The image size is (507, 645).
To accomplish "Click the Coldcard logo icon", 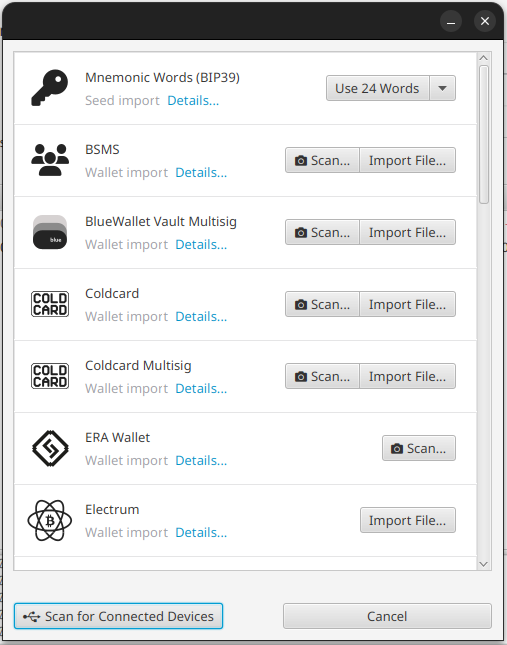I will (x=50, y=304).
